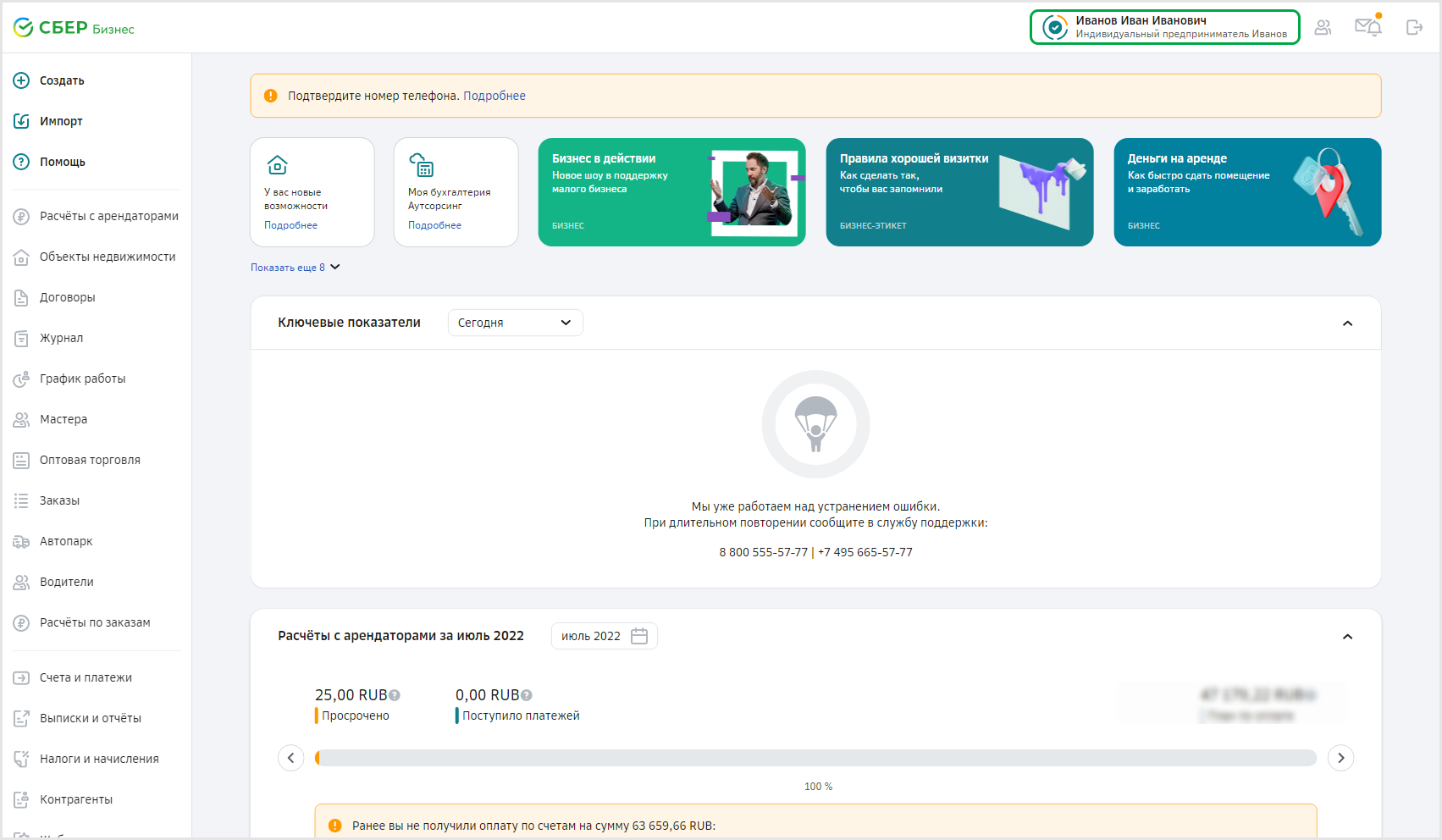This screenshot has width=1442, height=840.
Task: Click the Создать plus icon
Action: (21, 80)
